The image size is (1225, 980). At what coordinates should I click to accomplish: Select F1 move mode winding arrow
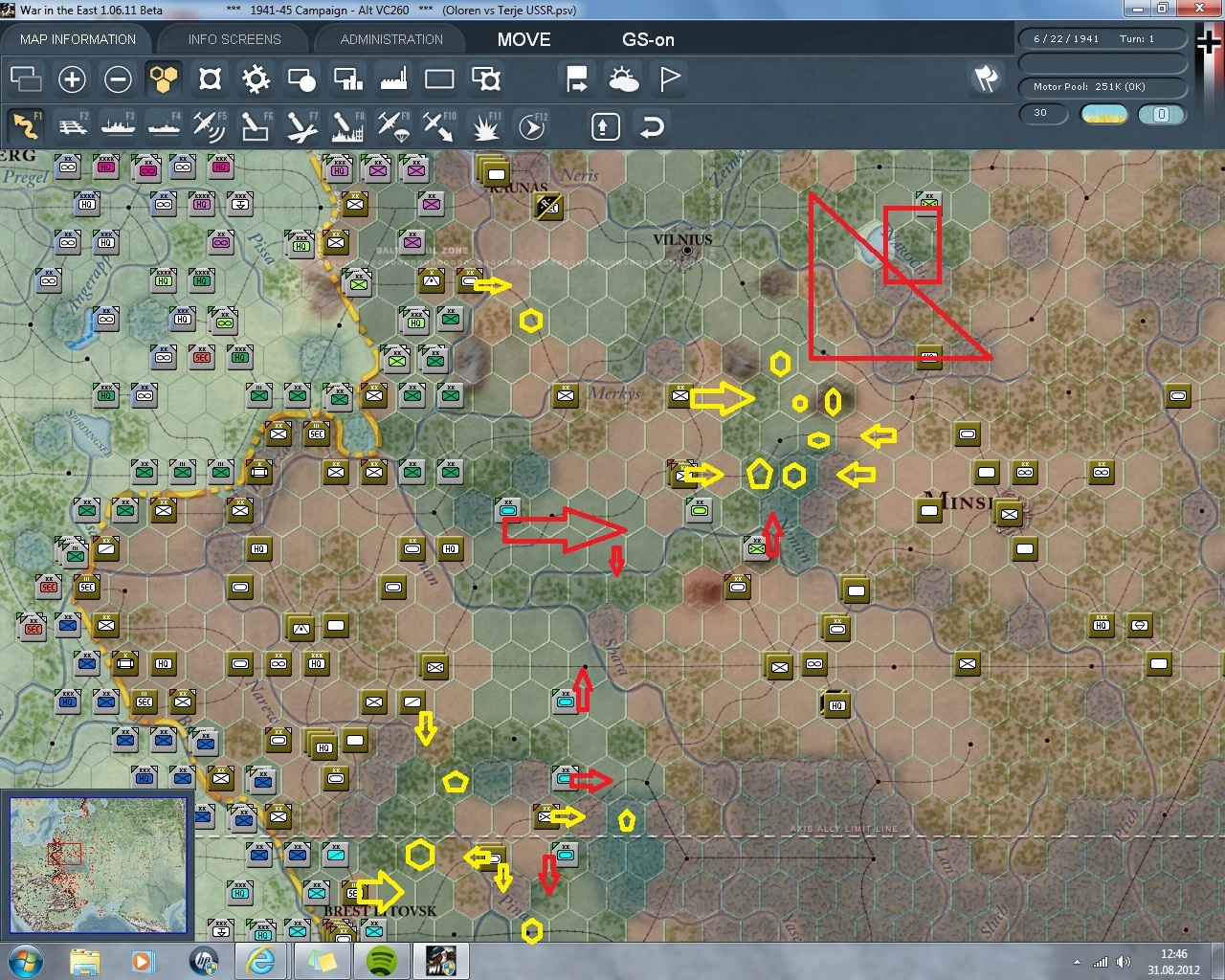(26, 126)
